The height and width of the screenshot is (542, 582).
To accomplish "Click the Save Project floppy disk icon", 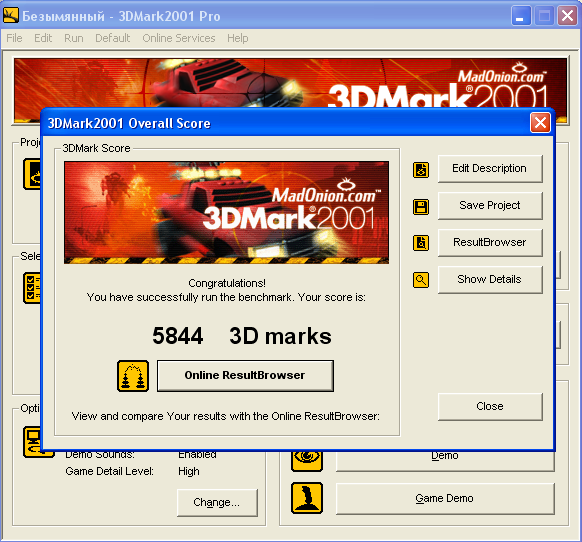I will [421, 206].
